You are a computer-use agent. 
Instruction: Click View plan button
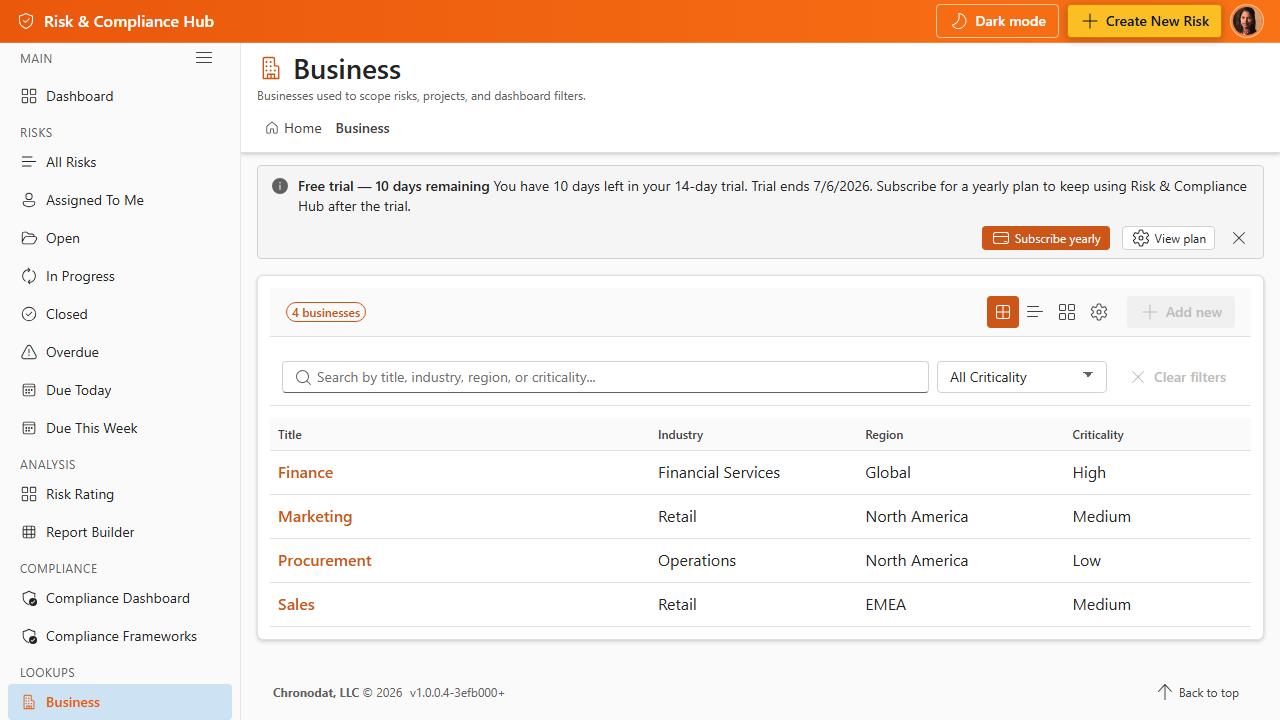(x=1168, y=238)
